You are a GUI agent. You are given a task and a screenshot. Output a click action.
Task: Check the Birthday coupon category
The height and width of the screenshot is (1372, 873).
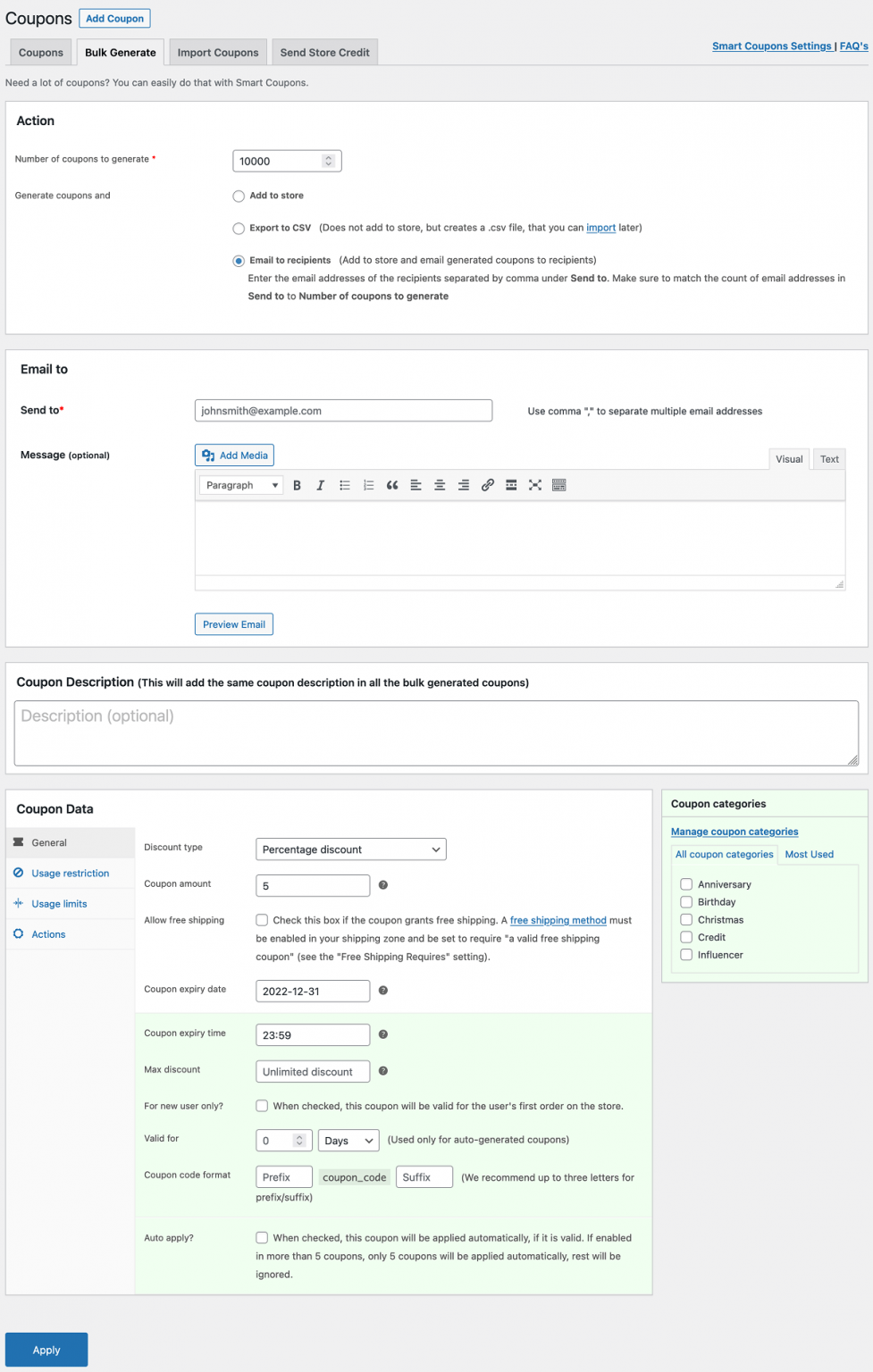[x=686, y=902]
